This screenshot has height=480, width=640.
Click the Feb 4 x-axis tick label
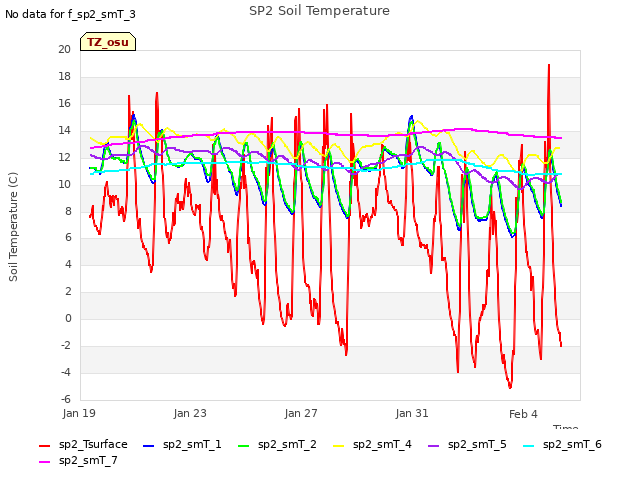[523, 414]
